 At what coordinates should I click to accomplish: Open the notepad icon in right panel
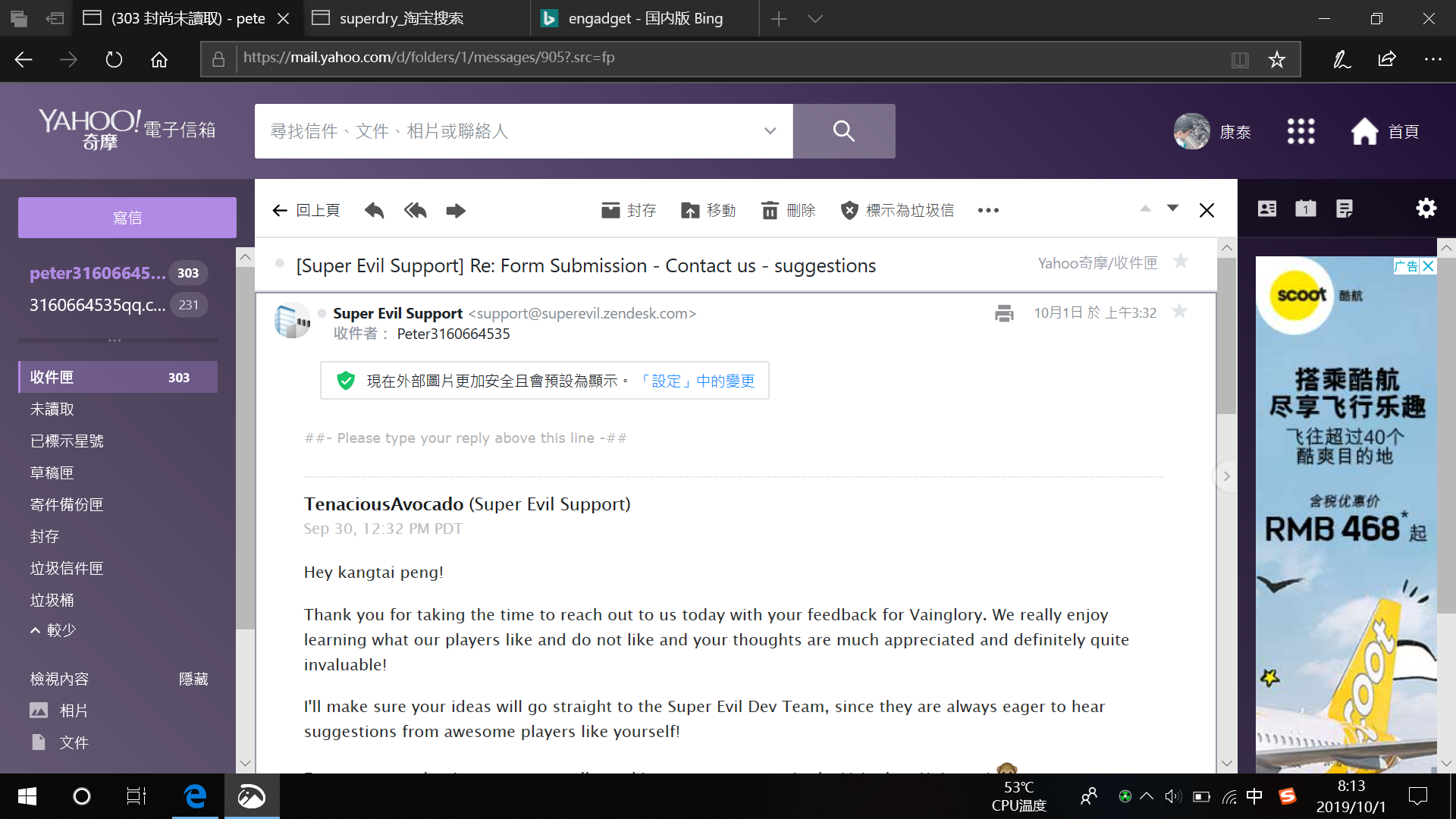pyautogui.click(x=1345, y=209)
